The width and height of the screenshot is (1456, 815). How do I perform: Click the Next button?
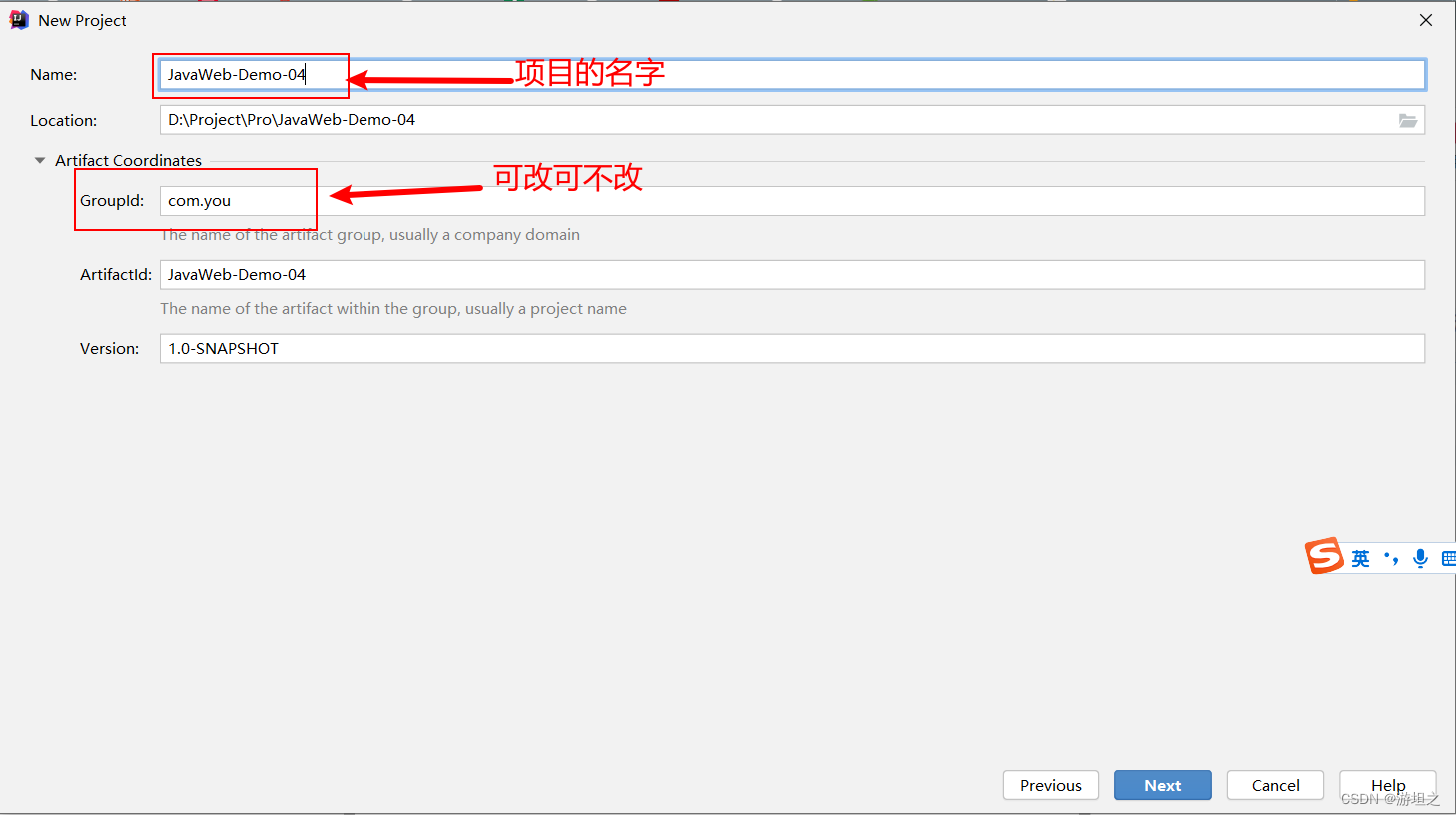pyautogui.click(x=1163, y=785)
